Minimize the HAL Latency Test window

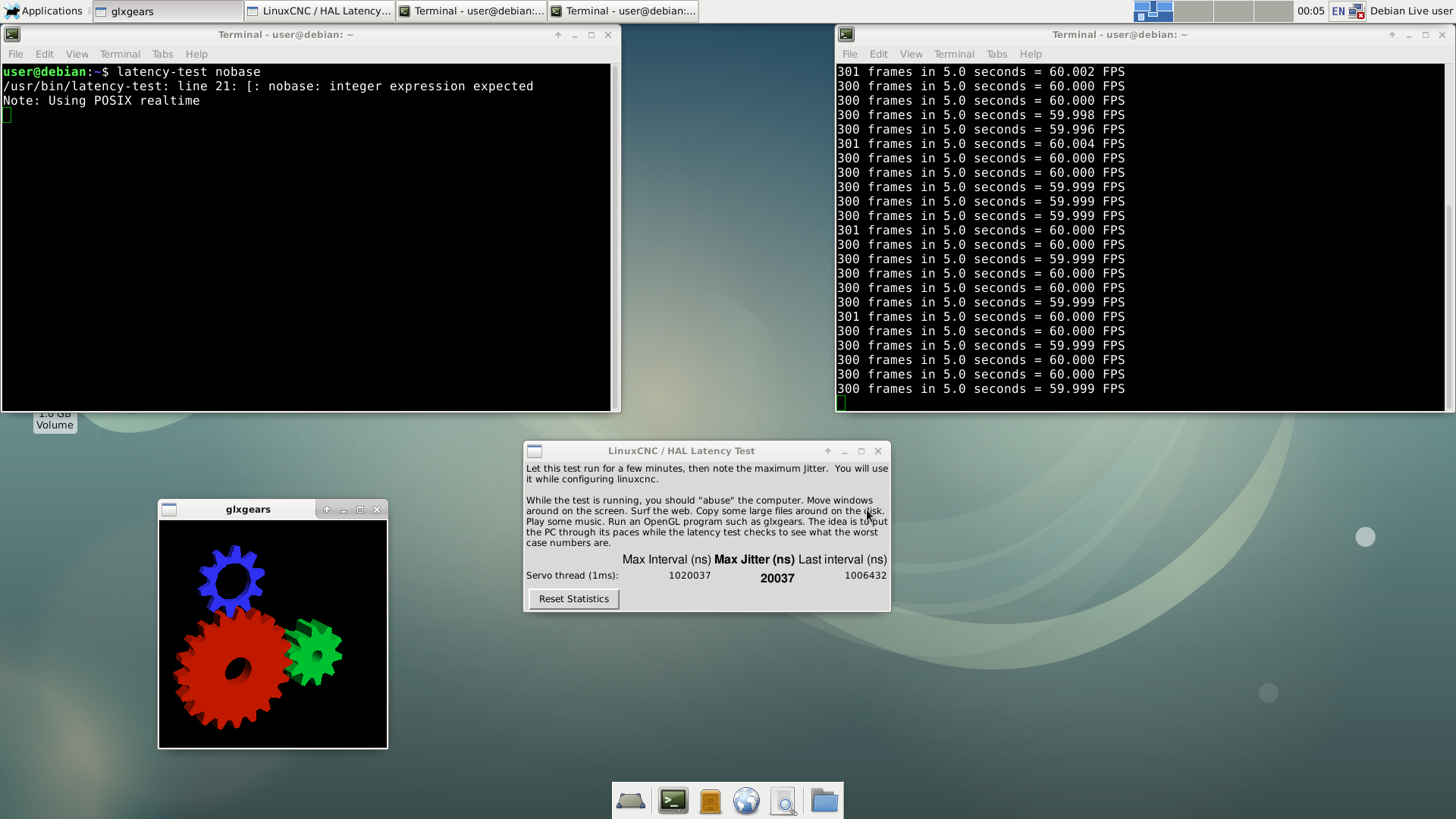coord(845,451)
